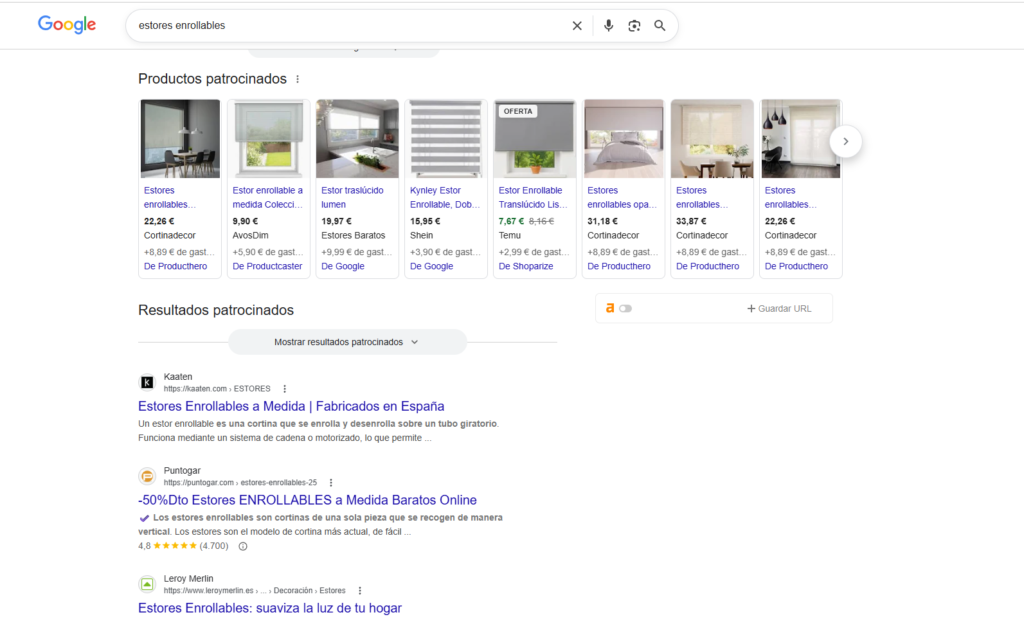Clear the search box with the X icon
The image size is (1024, 617).
(577, 26)
